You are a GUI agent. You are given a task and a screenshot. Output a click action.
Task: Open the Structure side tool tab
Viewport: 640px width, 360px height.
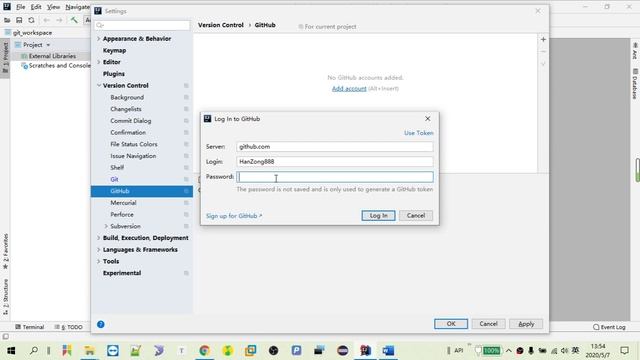(5, 297)
